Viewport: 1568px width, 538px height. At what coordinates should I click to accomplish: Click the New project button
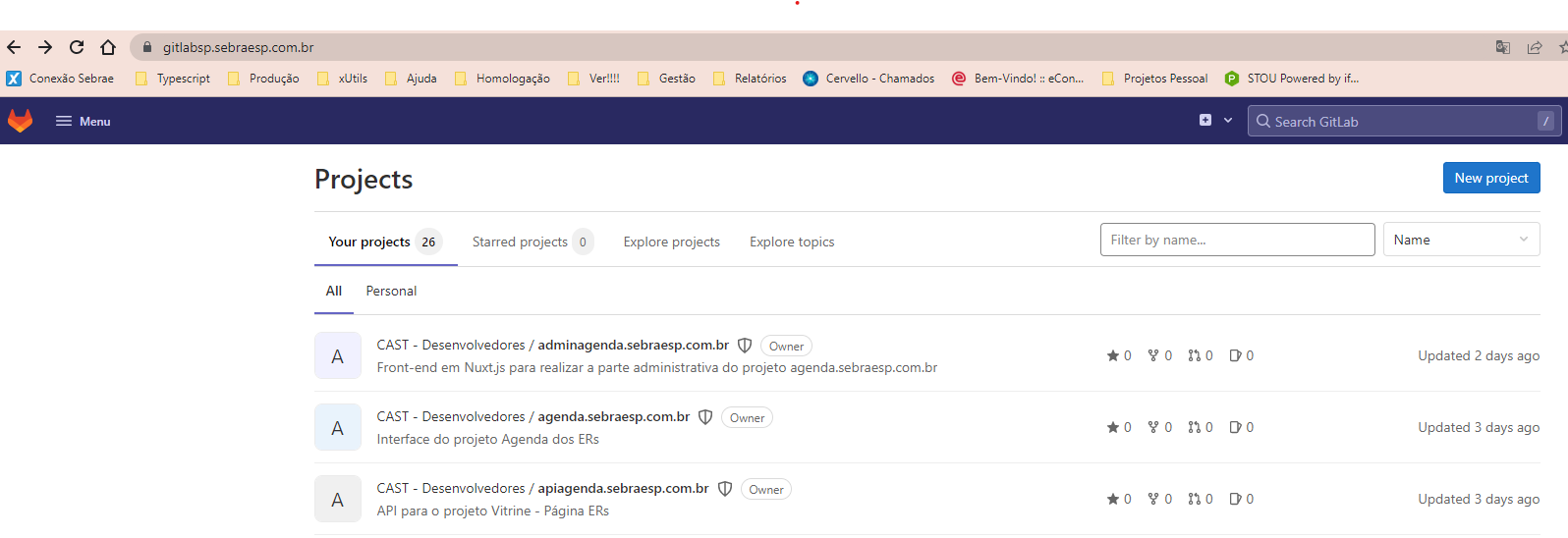click(x=1490, y=178)
